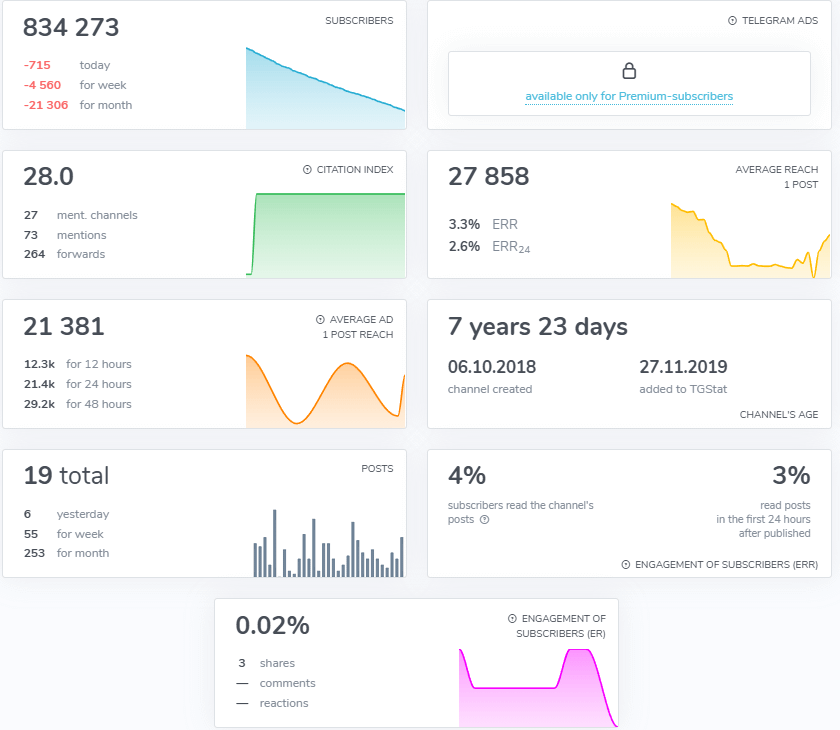This screenshot has height=730, width=840.
Task: Click help icon after "subscribers read the channel's posts"
Action: tap(484, 520)
